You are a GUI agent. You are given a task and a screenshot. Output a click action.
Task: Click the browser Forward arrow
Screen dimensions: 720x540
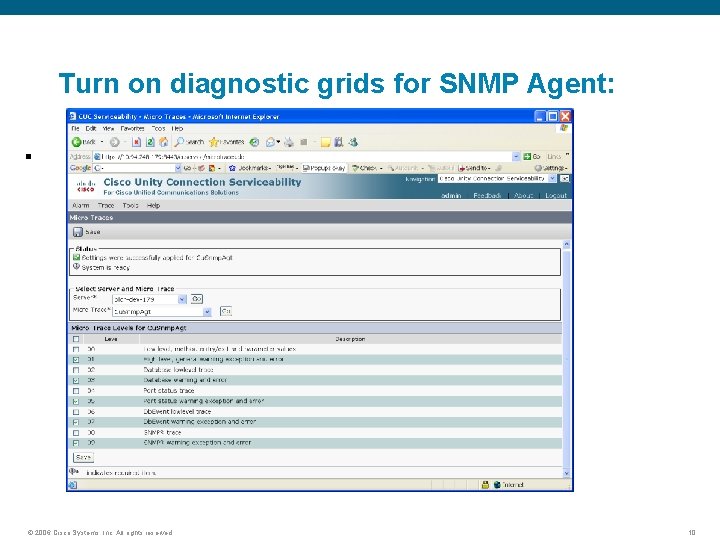click(x=114, y=142)
